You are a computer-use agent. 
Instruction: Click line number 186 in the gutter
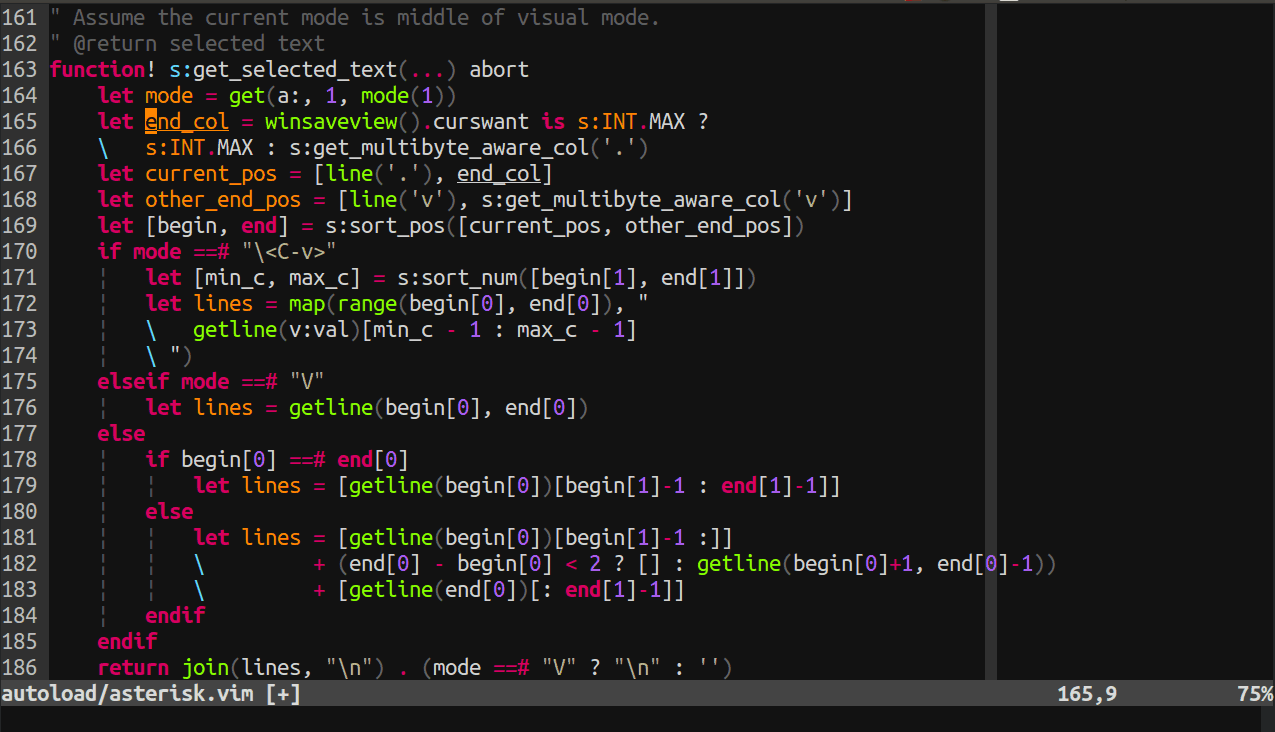[x=21, y=667]
